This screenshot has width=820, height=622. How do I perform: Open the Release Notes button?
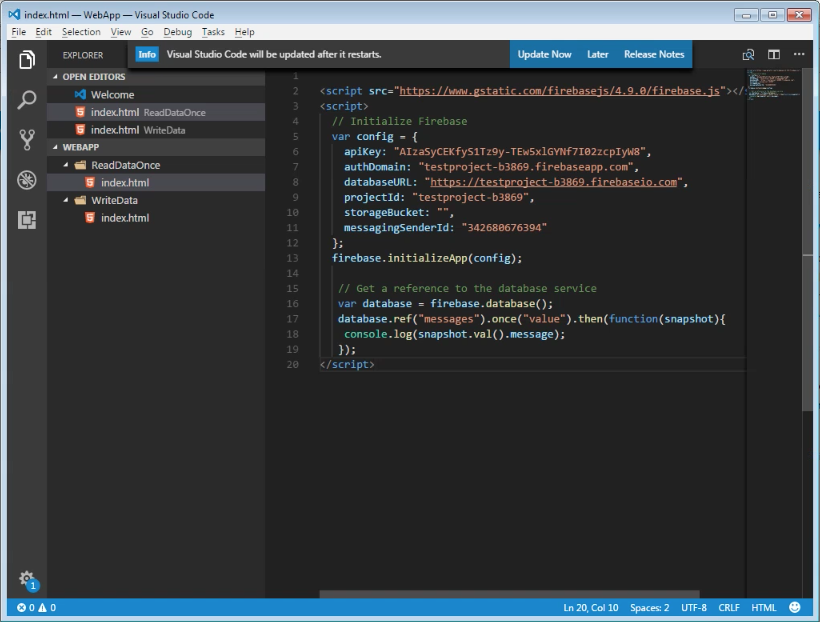[x=654, y=54]
